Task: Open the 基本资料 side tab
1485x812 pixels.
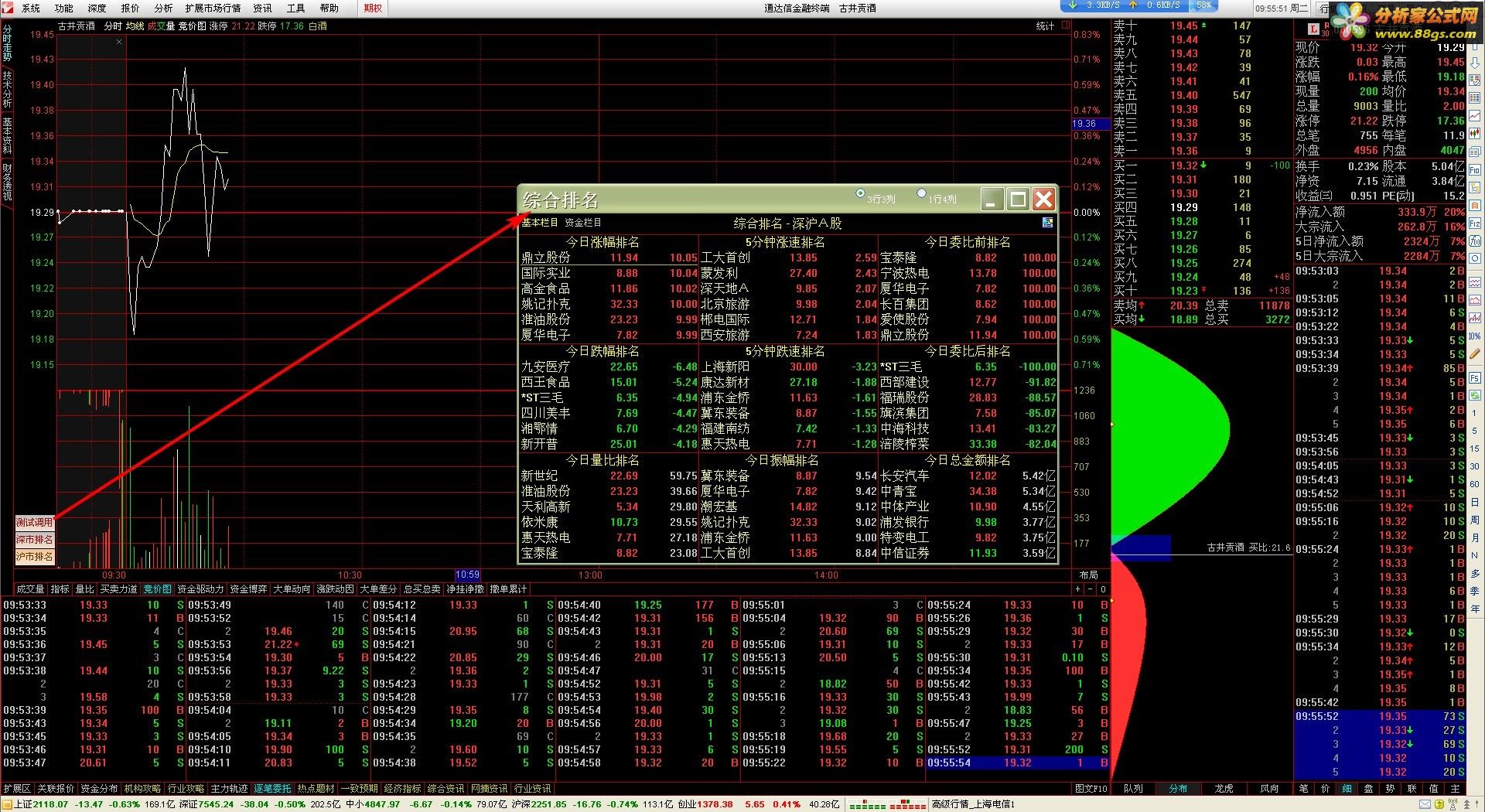Action: 7,135
